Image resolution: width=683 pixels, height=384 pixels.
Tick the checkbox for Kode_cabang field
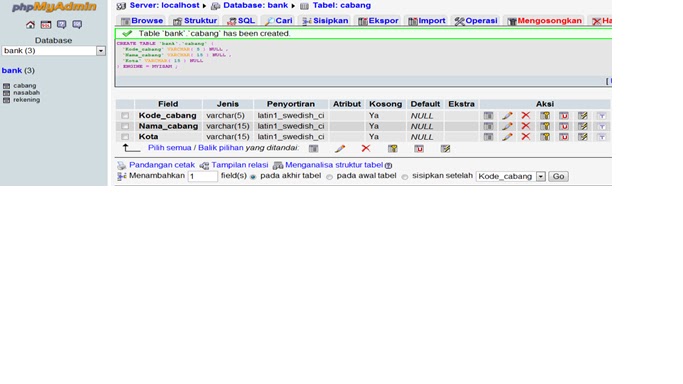coord(125,116)
